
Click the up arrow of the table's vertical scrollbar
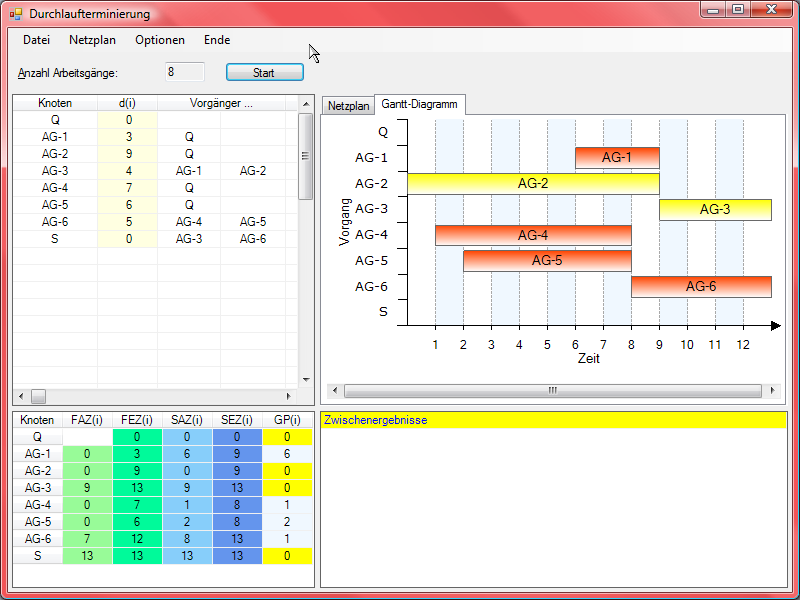coord(305,119)
